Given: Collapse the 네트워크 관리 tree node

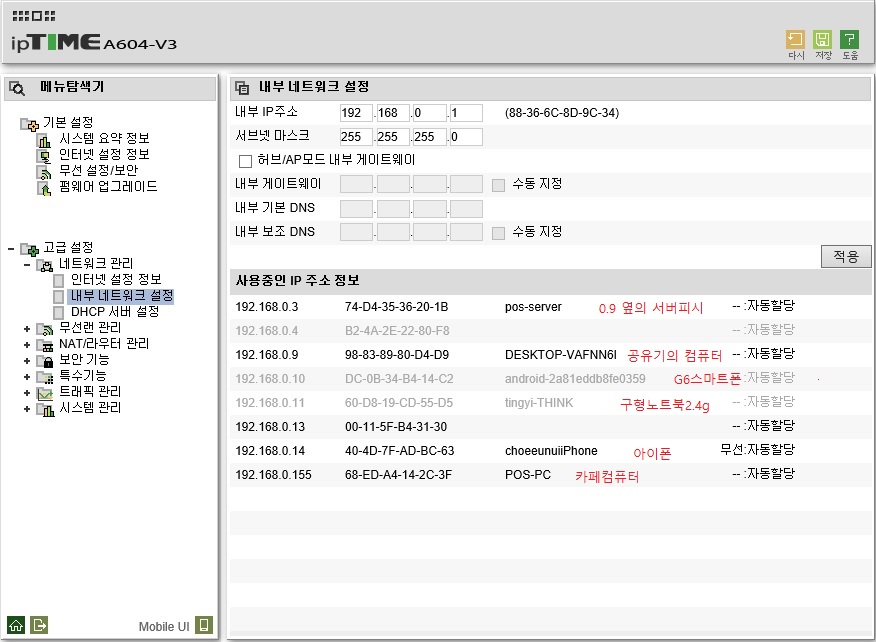Looking at the screenshot, I should pos(26,264).
